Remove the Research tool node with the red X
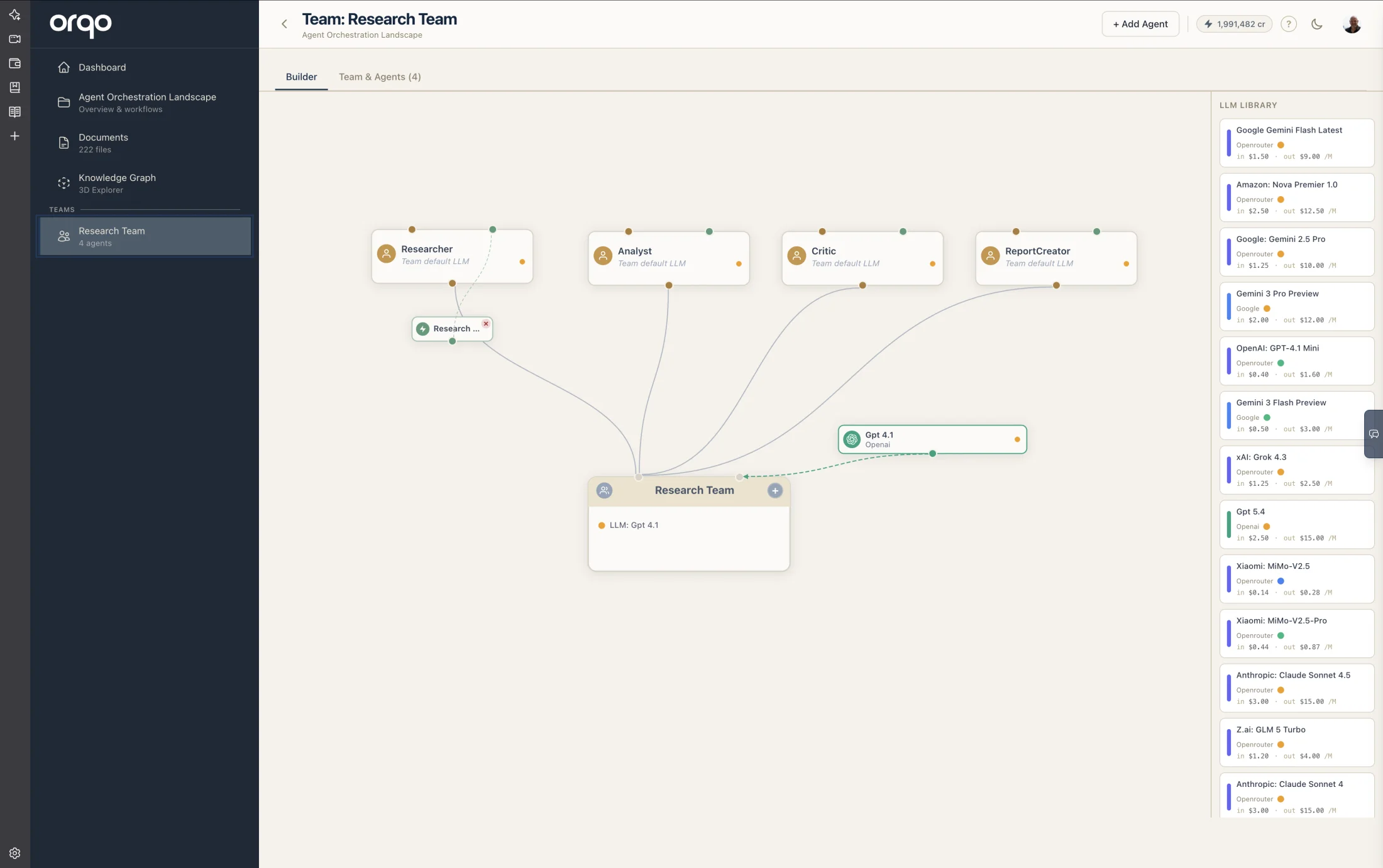This screenshot has width=1383, height=868. click(x=486, y=324)
